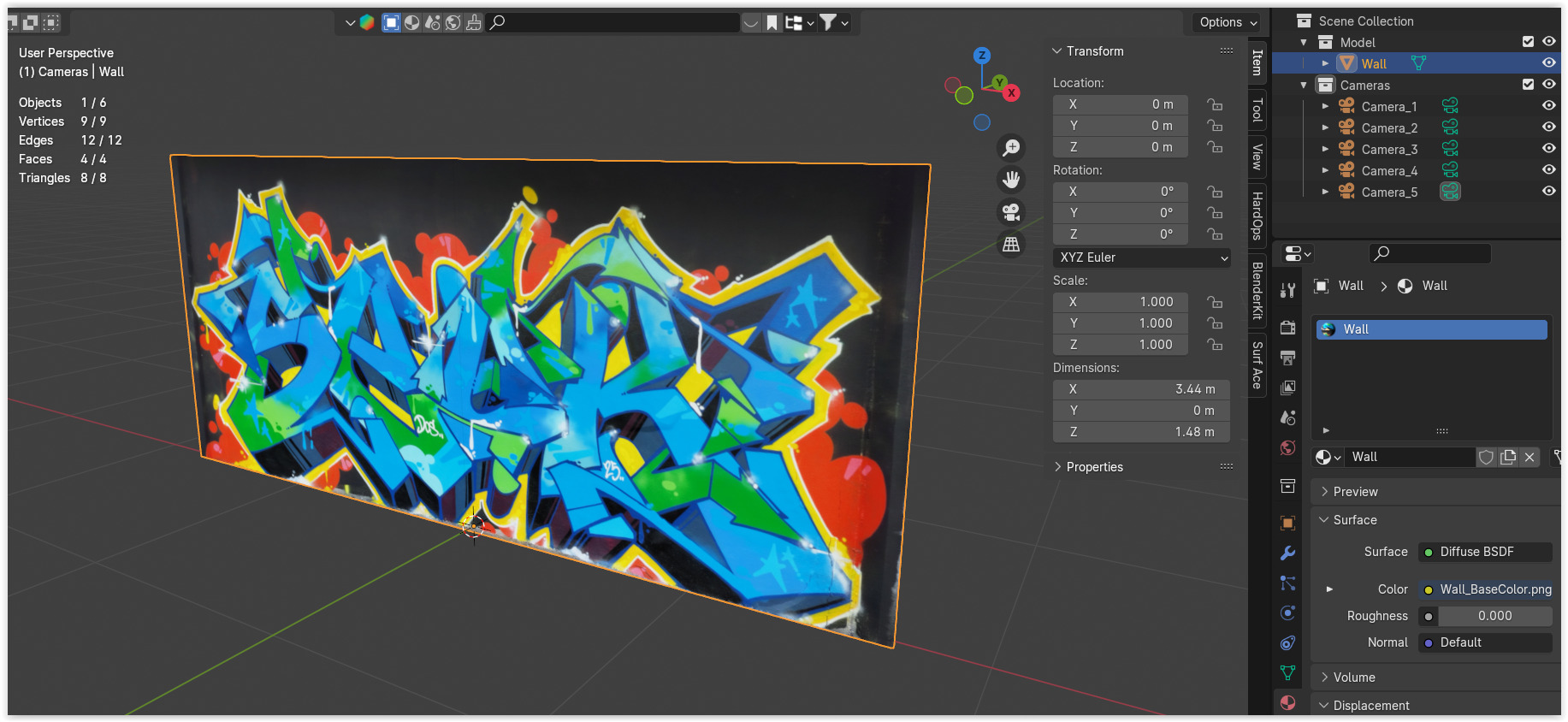Open the World properties tab icon
This screenshot has width=1568, height=722.
click(x=1287, y=447)
